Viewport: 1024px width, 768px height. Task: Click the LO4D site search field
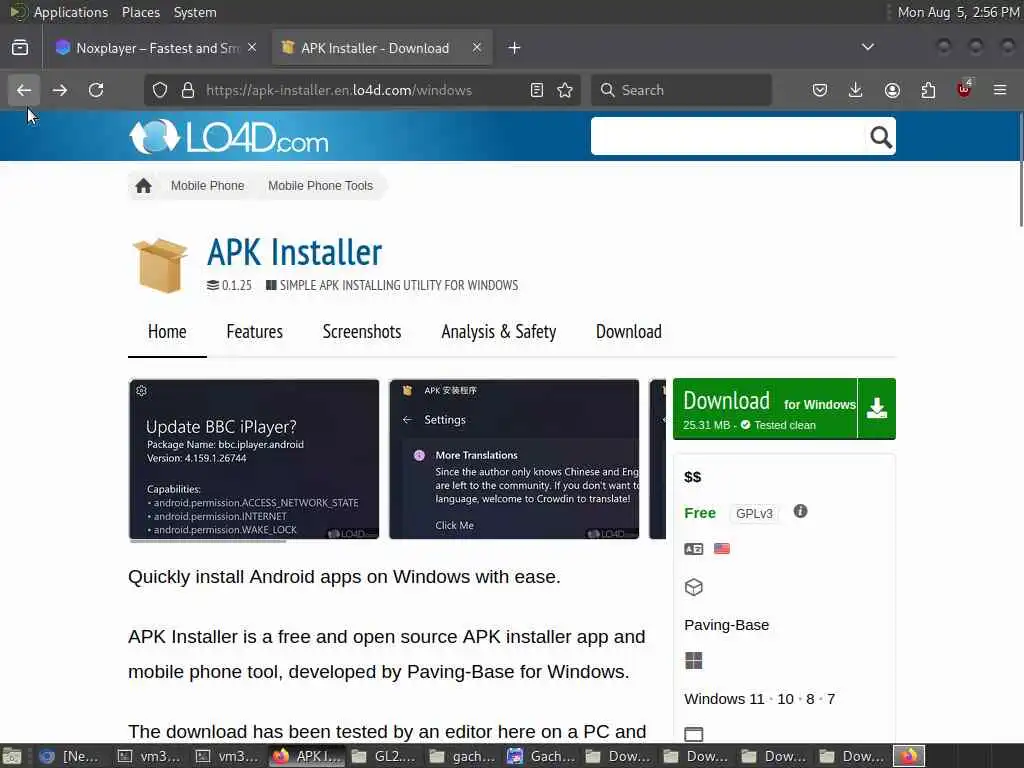pyautogui.click(x=728, y=136)
